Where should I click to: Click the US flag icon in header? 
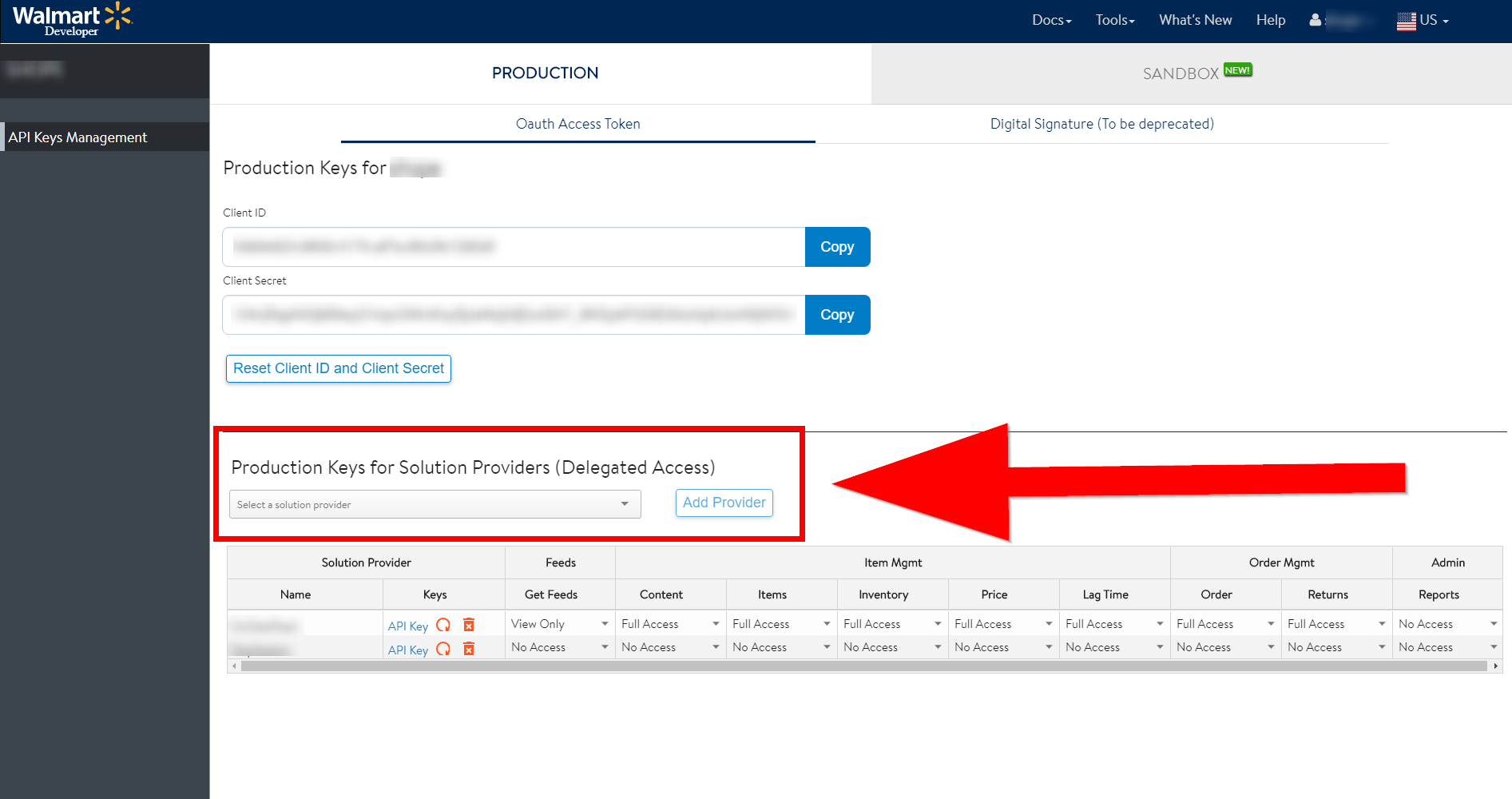coord(1406,20)
